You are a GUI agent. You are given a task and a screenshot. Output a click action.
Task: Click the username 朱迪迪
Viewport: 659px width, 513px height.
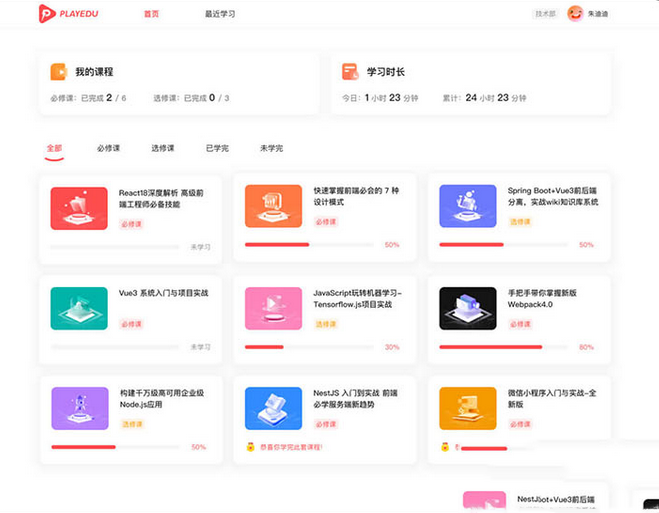coord(598,14)
